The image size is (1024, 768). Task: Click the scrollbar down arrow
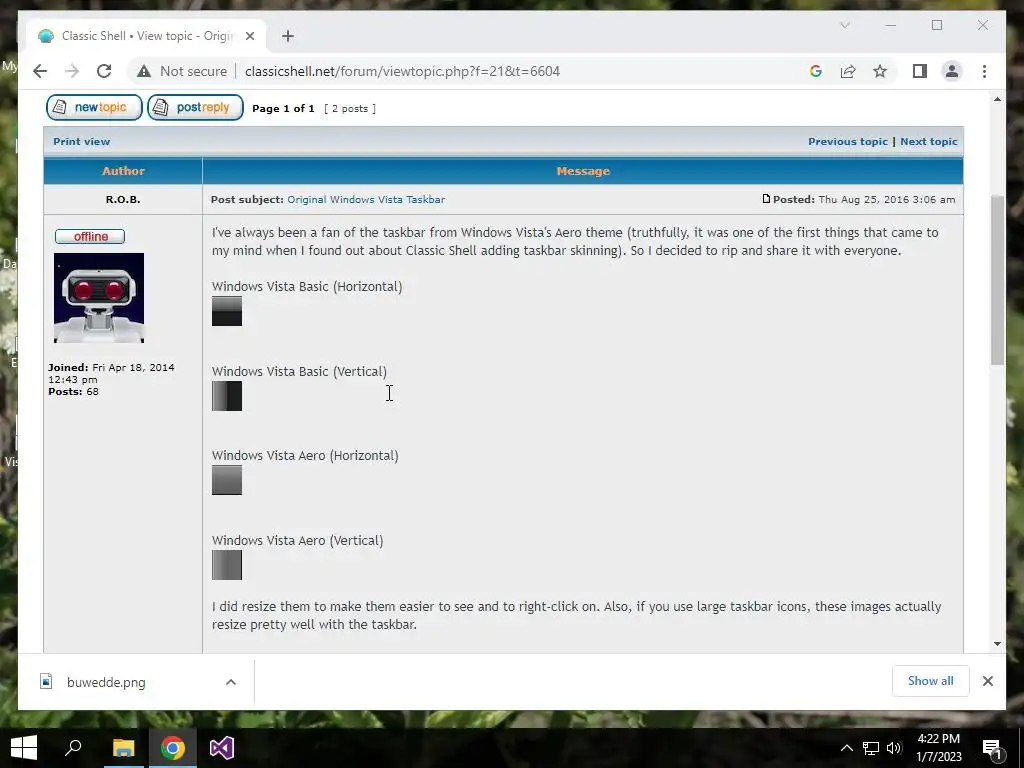click(997, 644)
